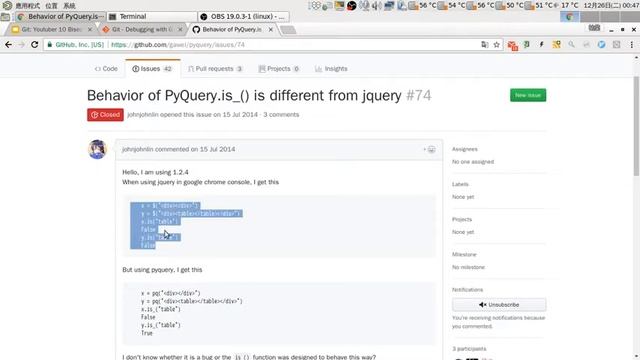
Task: Click johnjohnlin avatar image
Action: (97, 149)
